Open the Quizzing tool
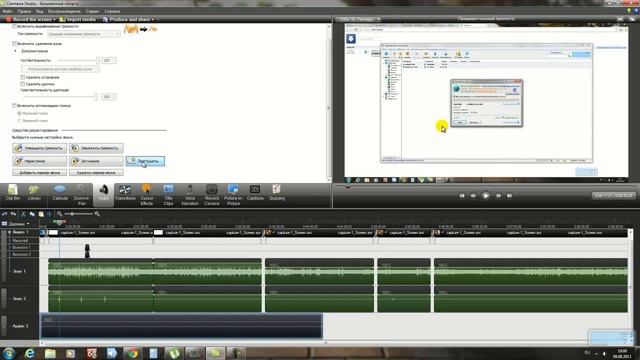The image size is (640, 360). (277, 193)
